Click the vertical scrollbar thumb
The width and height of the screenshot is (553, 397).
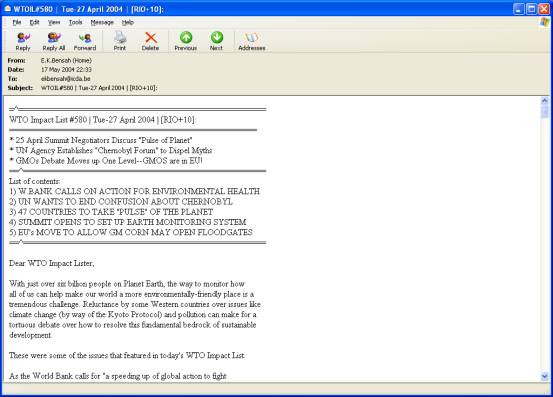(545, 111)
